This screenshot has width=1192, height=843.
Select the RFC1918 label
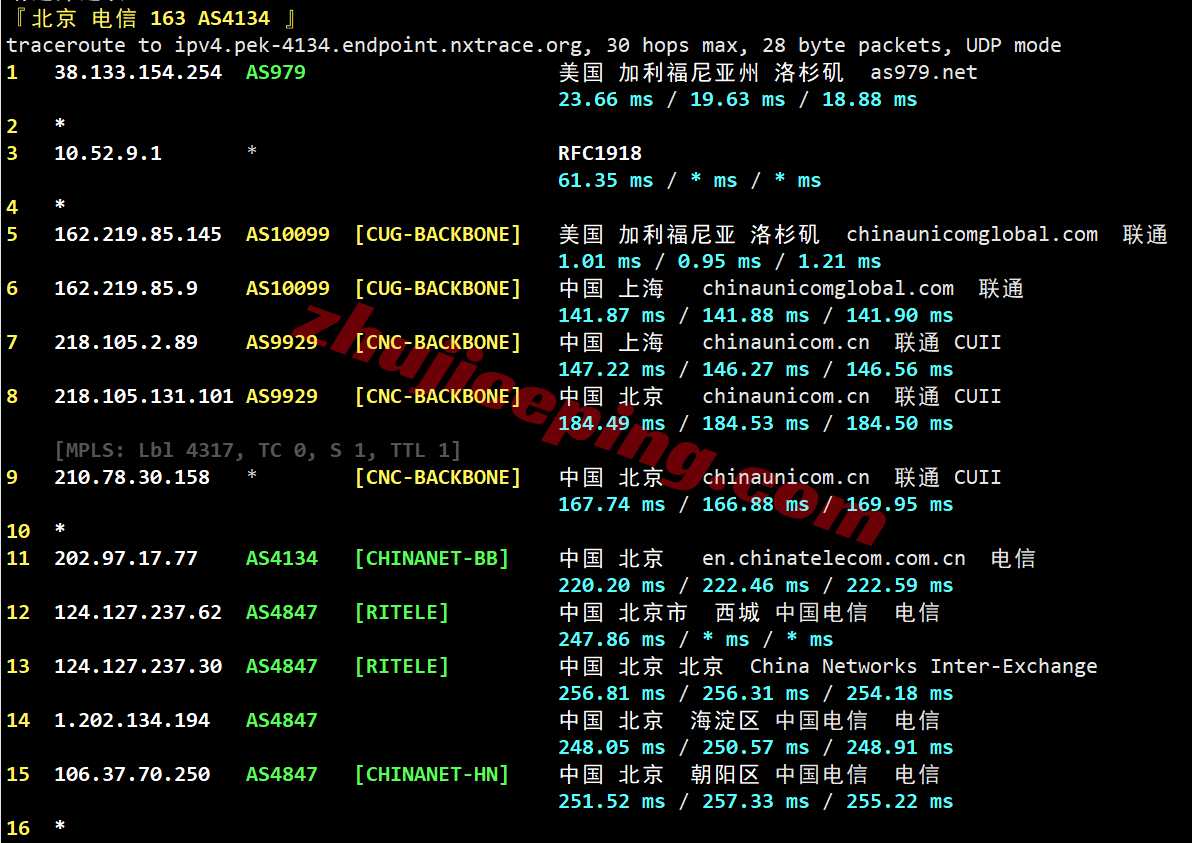point(600,154)
